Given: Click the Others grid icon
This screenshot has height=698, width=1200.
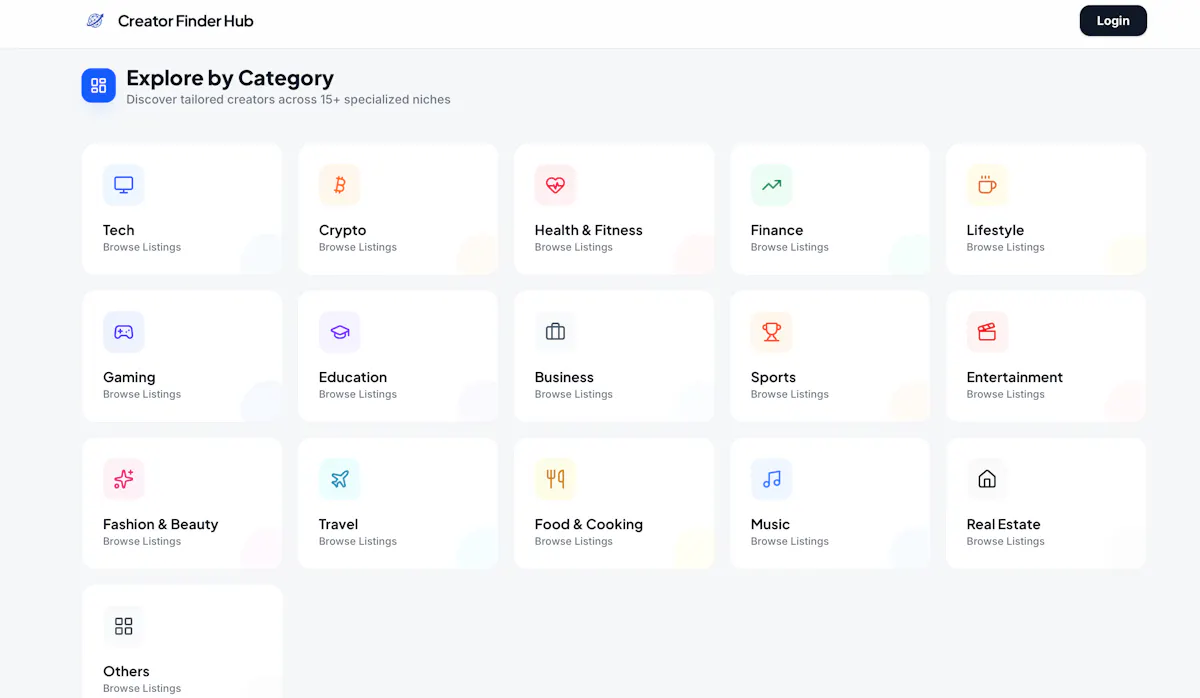Looking at the screenshot, I should point(124,626).
